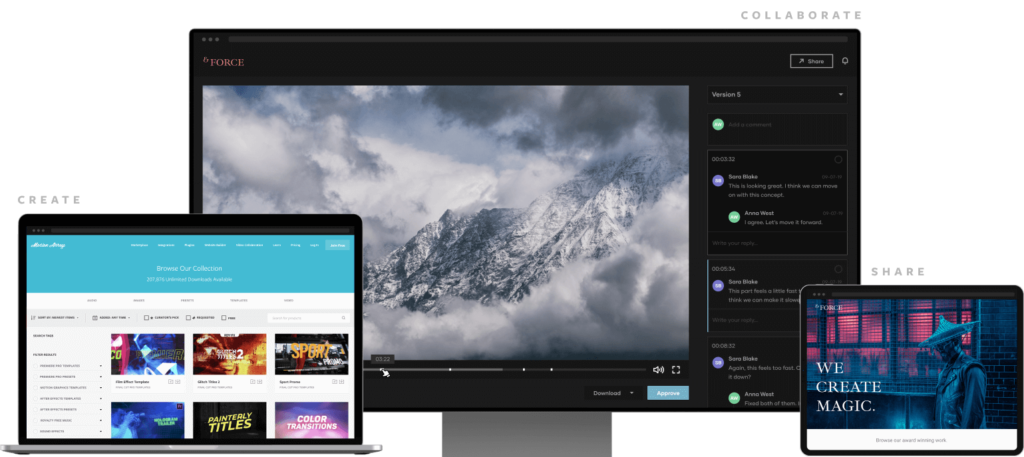Click Sara Blake's avatar in the 00:03:32 comment

click(x=718, y=180)
